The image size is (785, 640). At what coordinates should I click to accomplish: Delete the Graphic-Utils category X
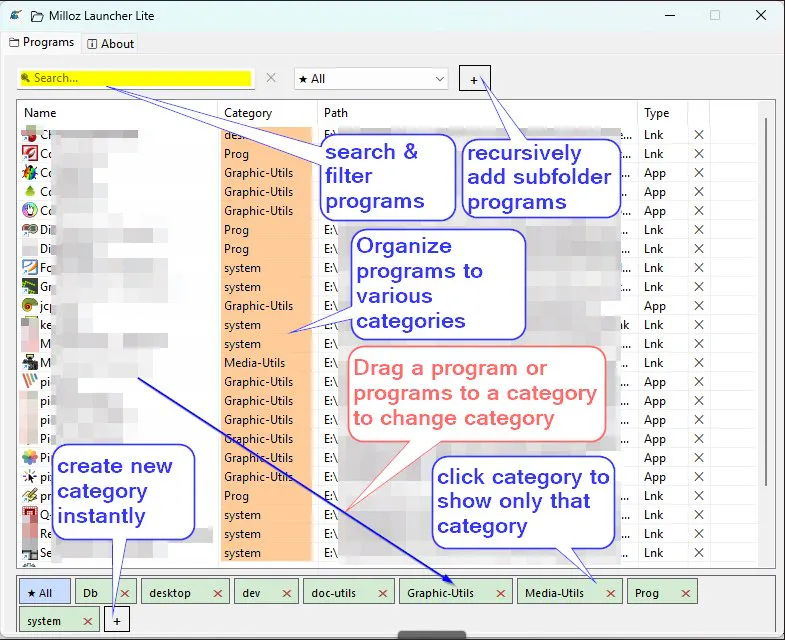click(501, 593)
